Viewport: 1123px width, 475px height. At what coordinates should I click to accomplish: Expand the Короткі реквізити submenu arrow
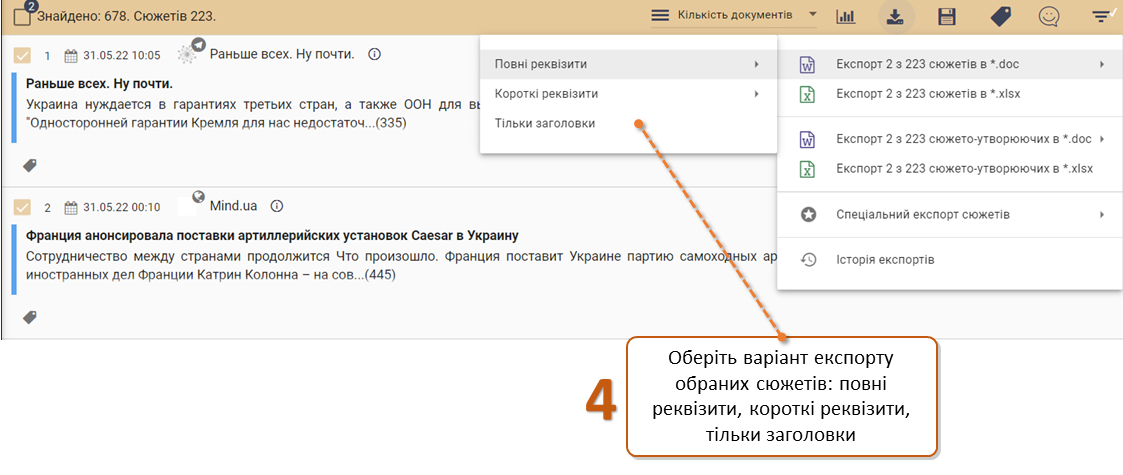pos(757,94)
